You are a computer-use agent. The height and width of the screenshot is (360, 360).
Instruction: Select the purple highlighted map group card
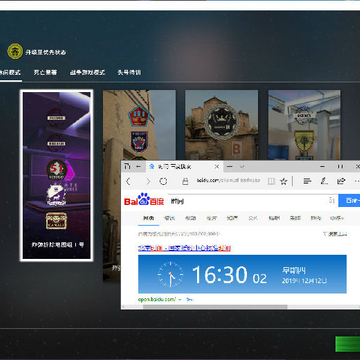click(x=56, y=175)
